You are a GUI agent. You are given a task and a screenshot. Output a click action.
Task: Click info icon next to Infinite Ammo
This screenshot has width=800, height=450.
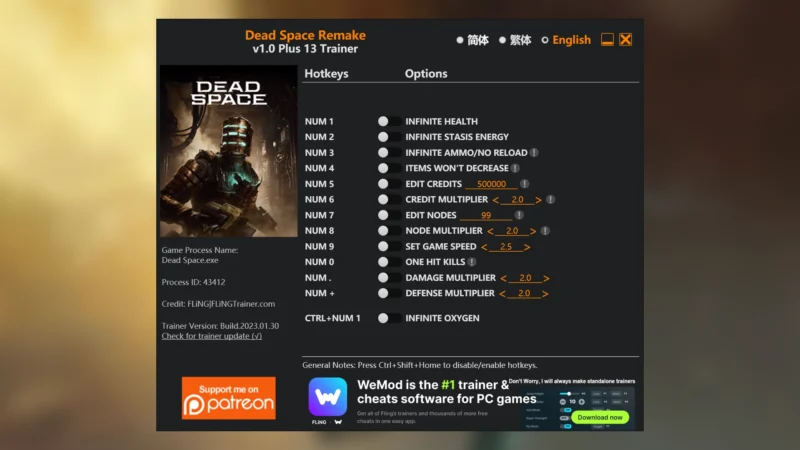click(x=534, y=153)
